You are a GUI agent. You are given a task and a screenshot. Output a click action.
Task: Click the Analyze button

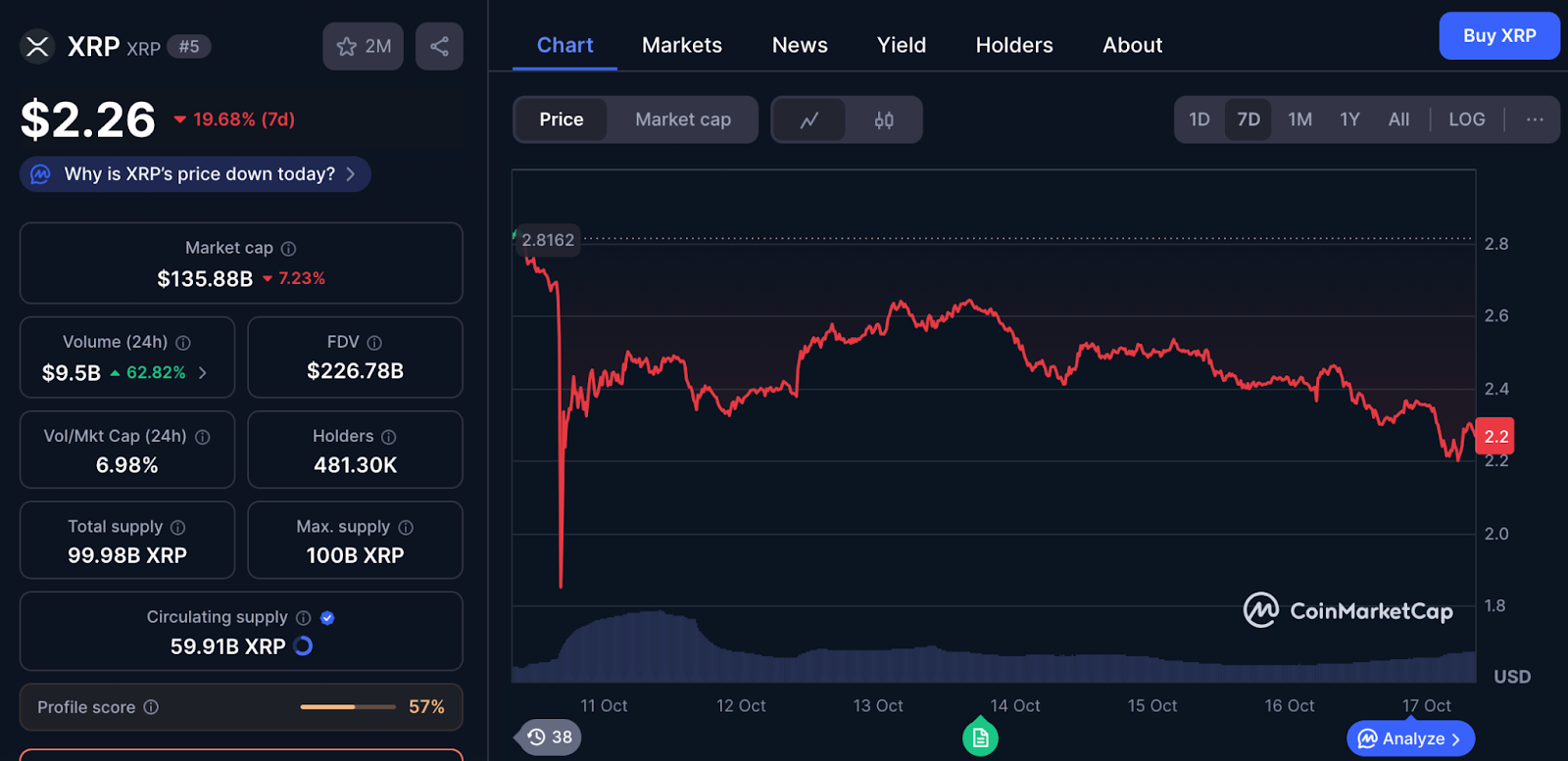pyautogui.click(x=1411, y=738)
